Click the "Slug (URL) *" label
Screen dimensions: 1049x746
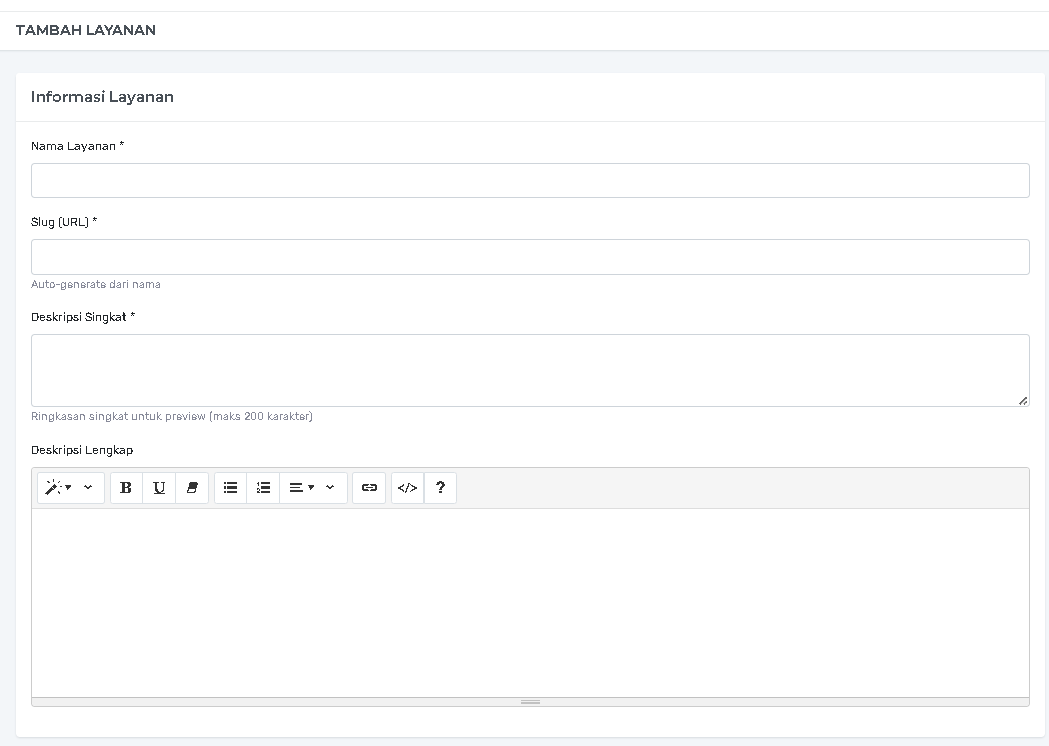pos(64,222)
